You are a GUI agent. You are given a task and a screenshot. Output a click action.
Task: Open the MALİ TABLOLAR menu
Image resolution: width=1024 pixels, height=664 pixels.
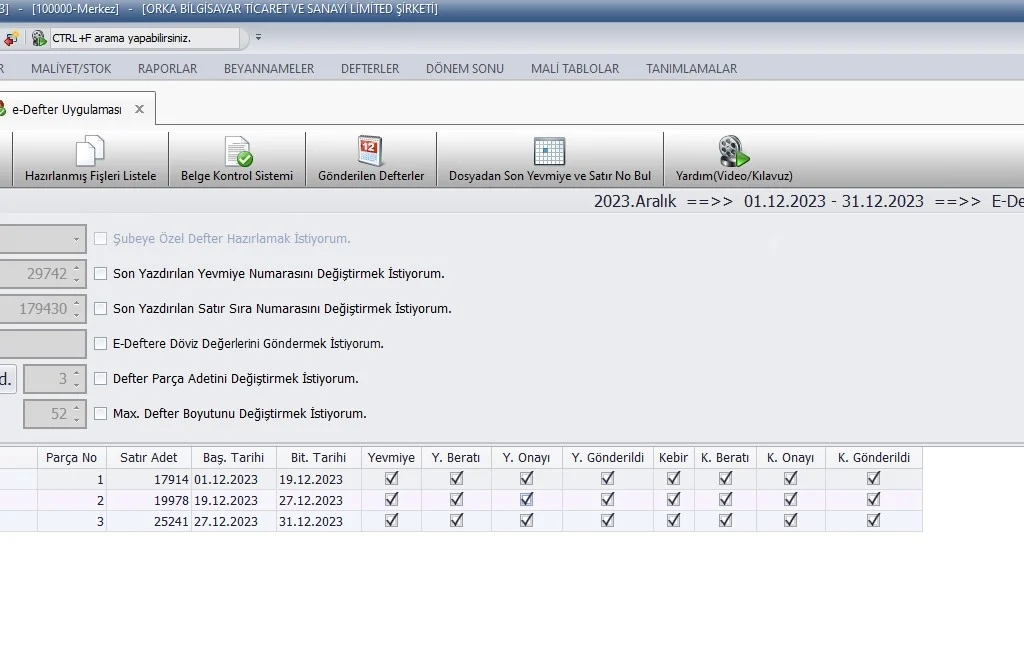click(x=575, y=69)
